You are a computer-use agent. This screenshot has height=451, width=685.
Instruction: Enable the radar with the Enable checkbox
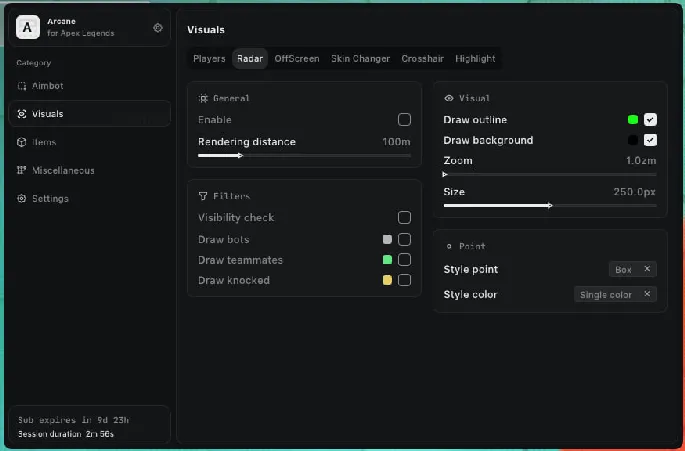pos(404,120)
